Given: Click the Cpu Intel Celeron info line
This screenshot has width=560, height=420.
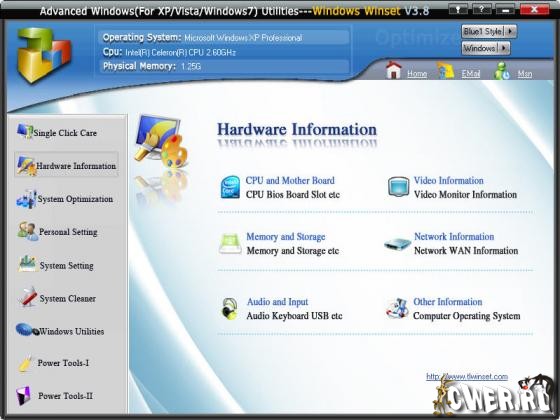Looking at the screenshot, I should click(169, 52).
